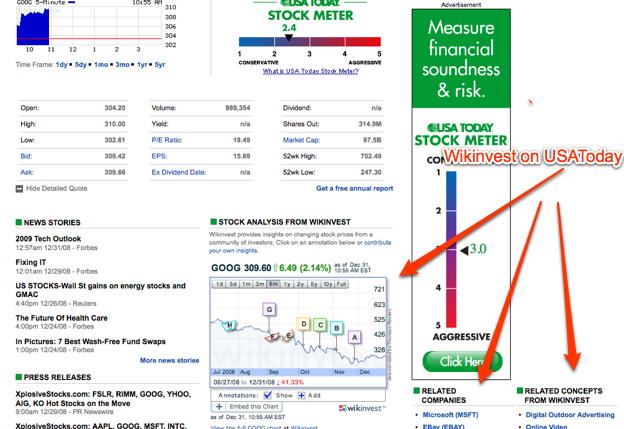Click the wikinvest logo under the chart
The height and width of the screenshot is (429, 624).
point(362,408)
